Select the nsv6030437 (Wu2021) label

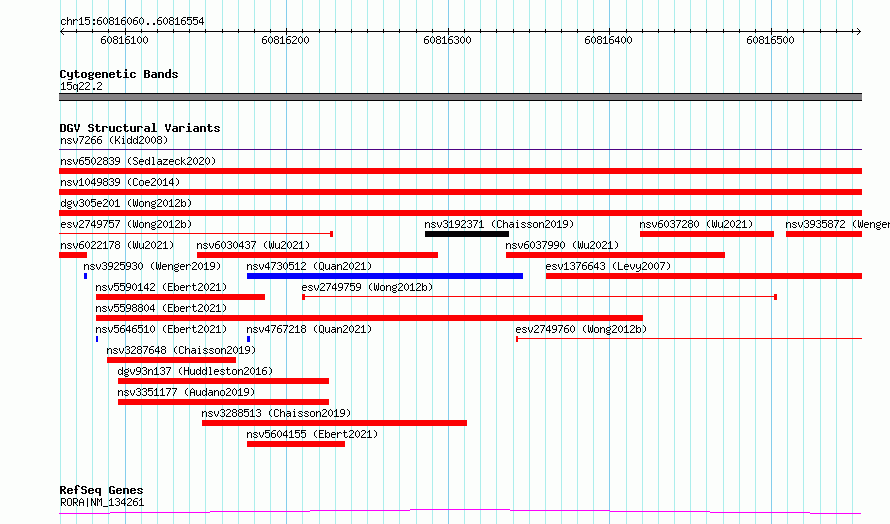pos(253,245)
